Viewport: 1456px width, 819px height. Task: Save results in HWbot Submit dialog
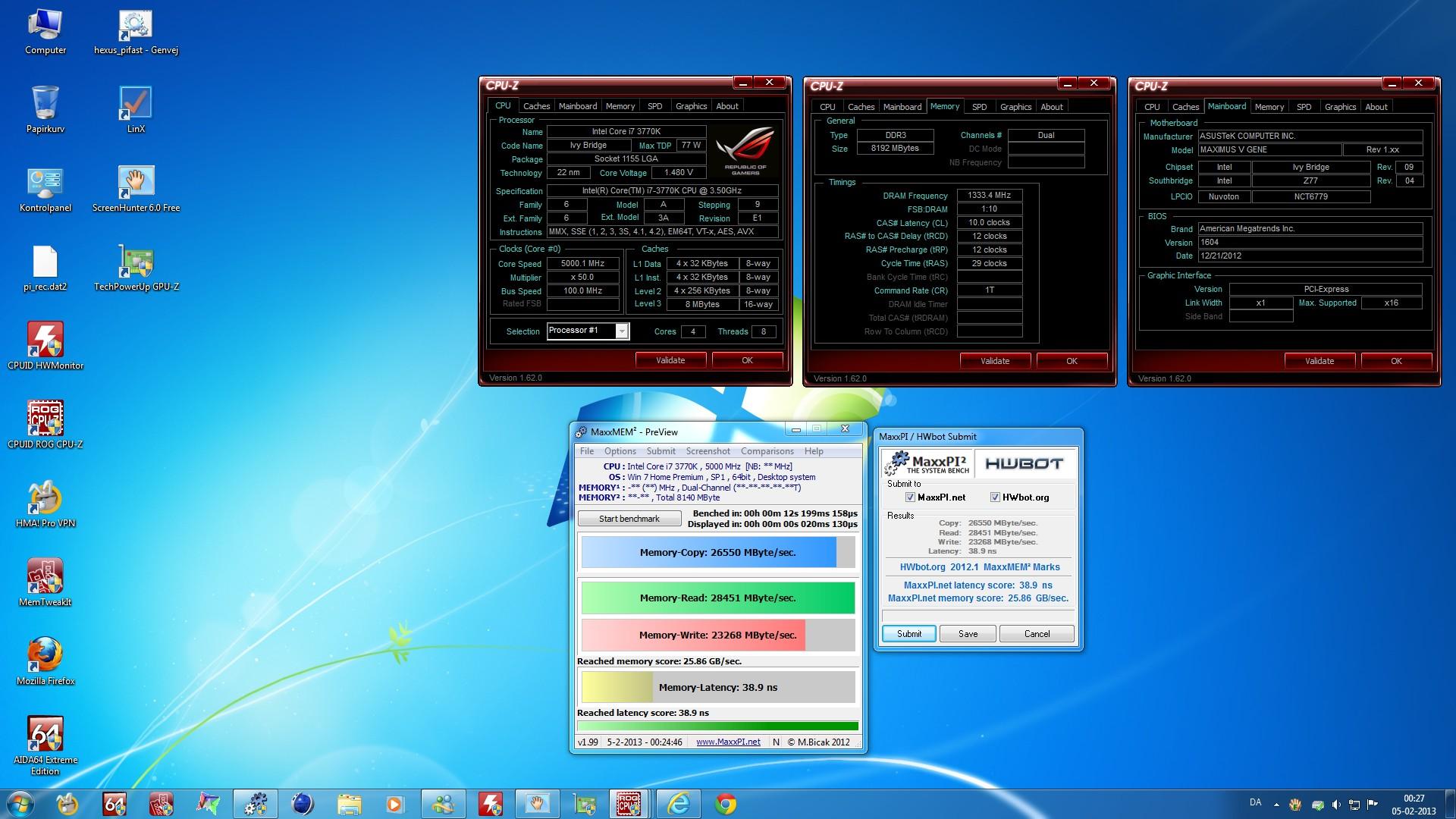tap(968, 634)
